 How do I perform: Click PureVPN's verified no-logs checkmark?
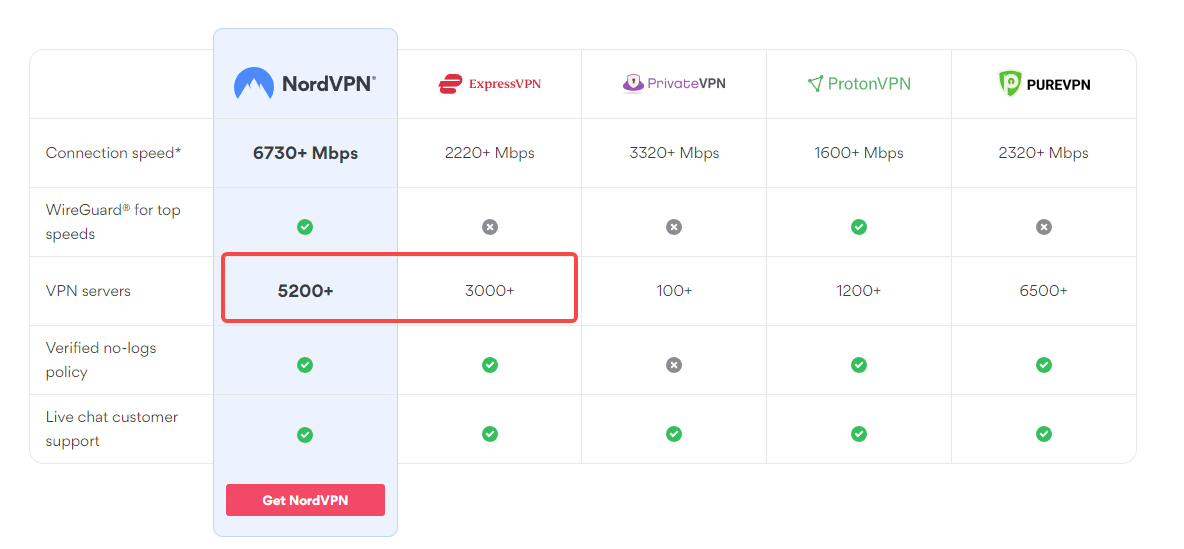click(x=1044, y=365)
